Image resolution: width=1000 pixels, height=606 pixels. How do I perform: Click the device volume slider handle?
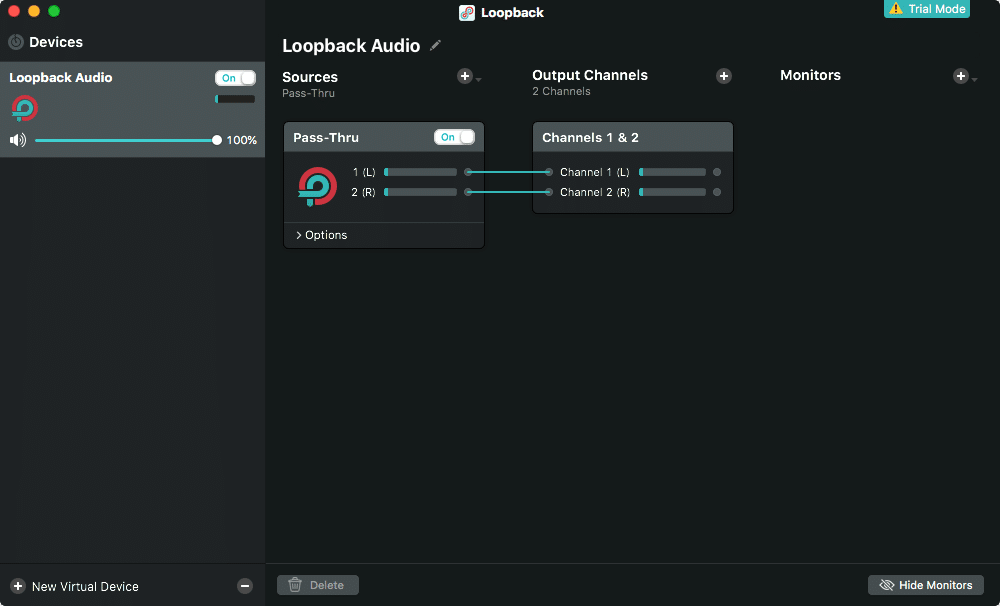click(217, 140)
